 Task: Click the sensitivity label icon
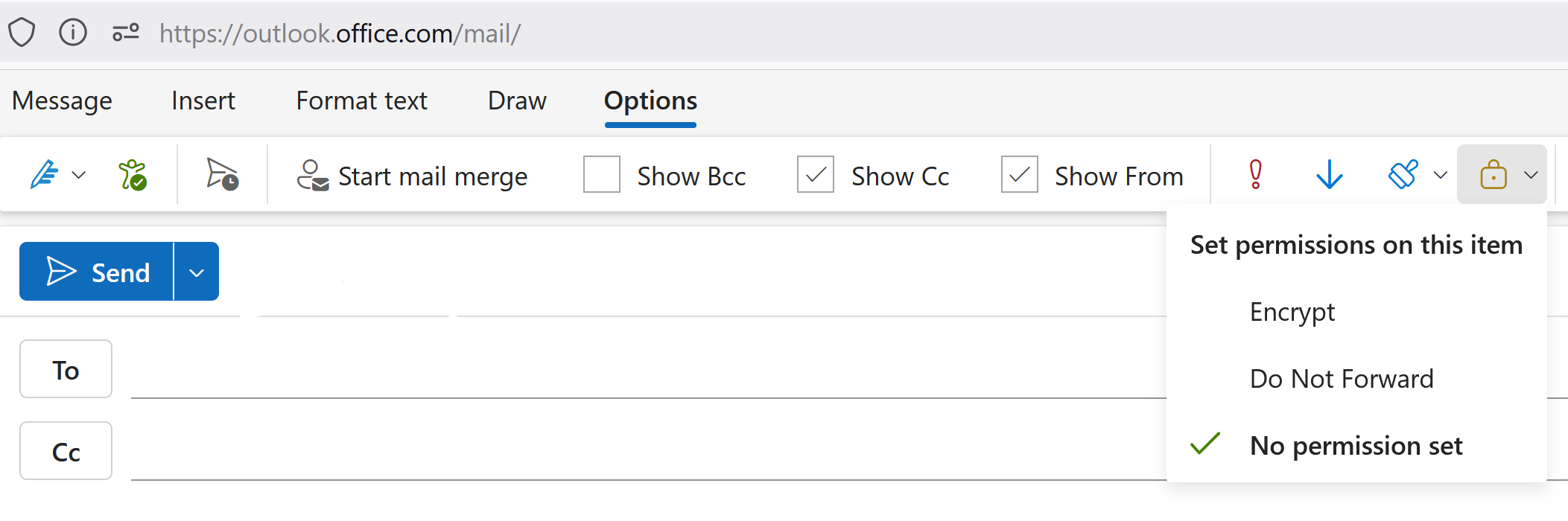[x=1403, y=175]
